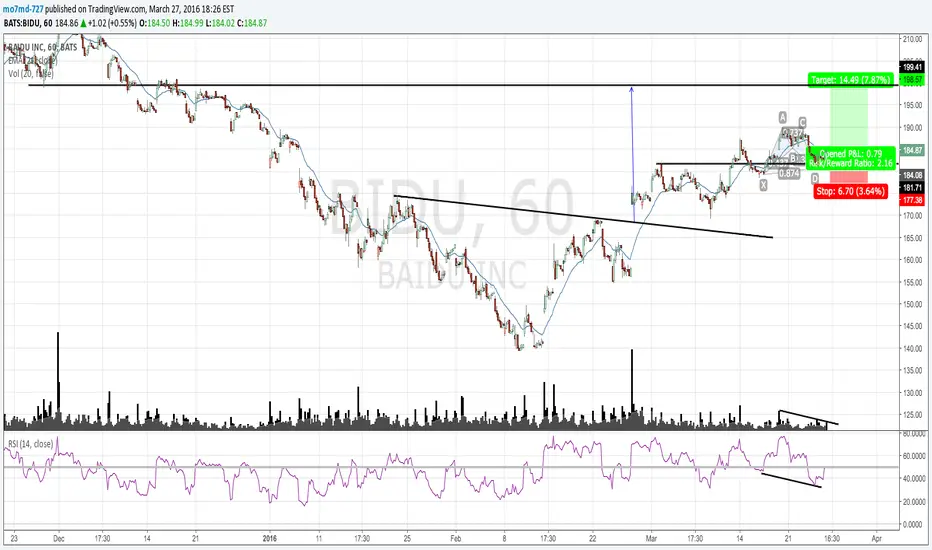Click the 'Mar' date on time axis

[x=651, y=539]
